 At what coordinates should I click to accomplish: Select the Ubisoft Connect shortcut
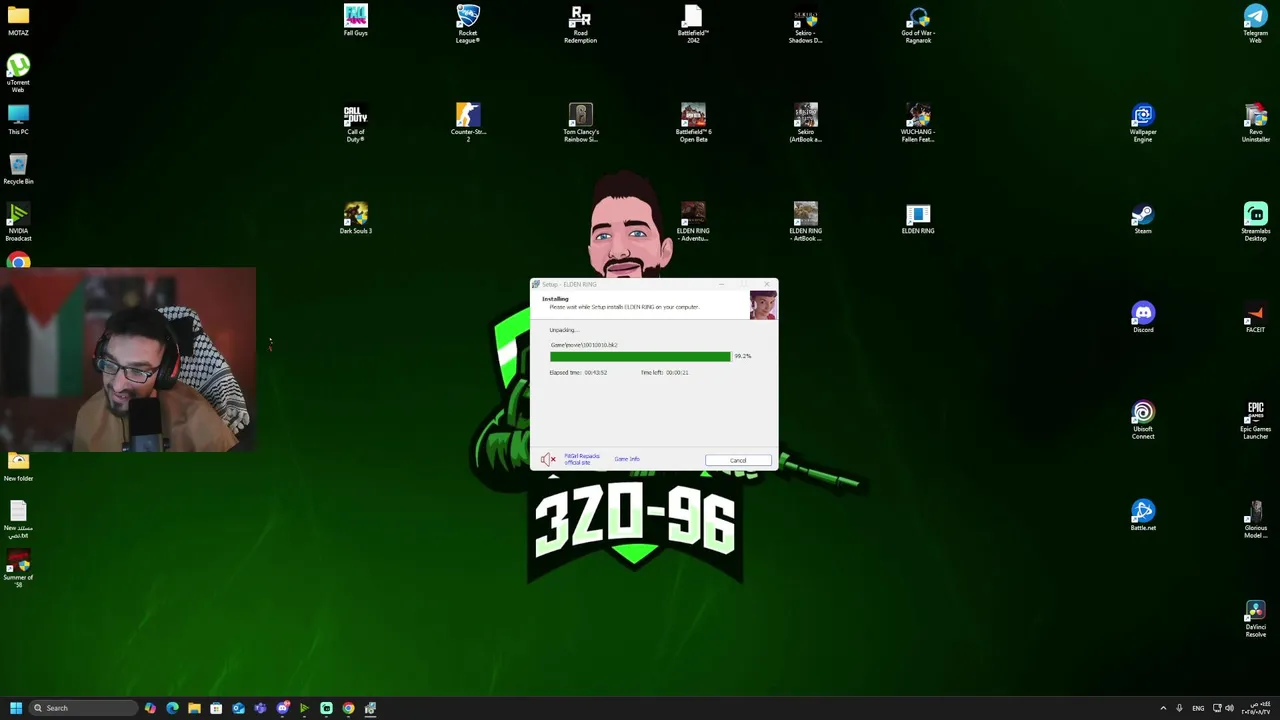coord(1143,420)
